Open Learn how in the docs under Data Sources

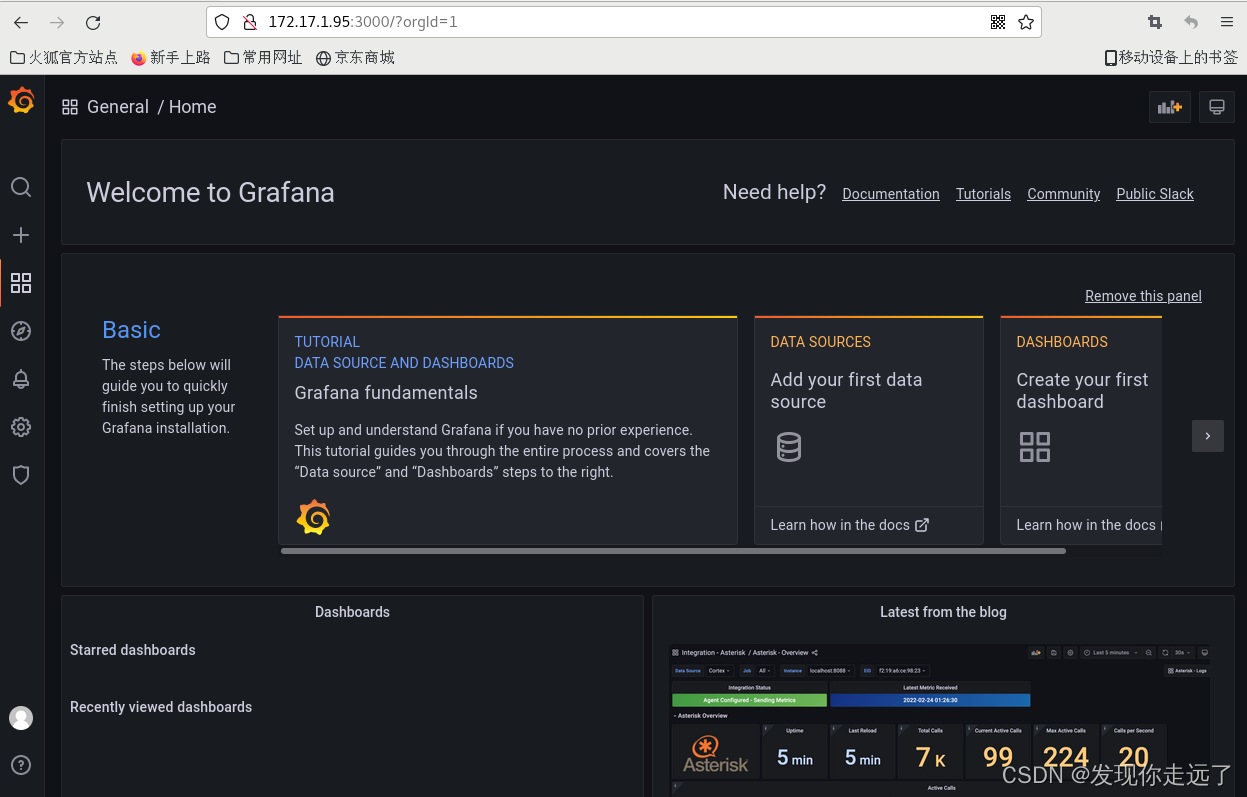pos(849,525)
